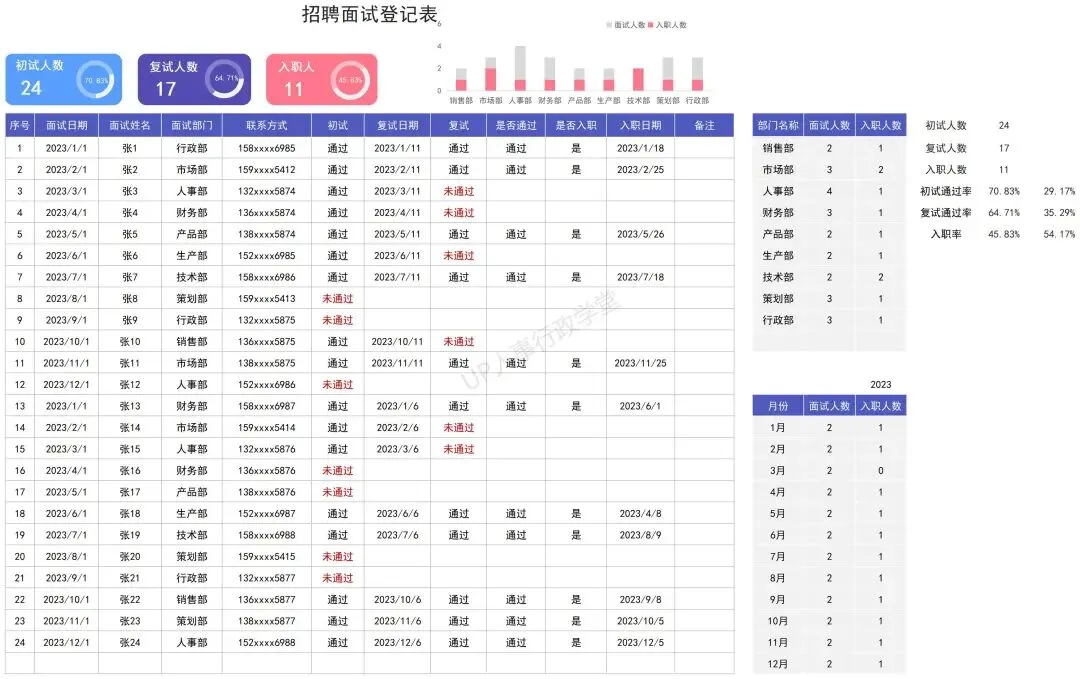1080x679 pixels.
Task: Click the 招聘面试登记表 title
Action: pyautogui.click(x=370, y=14)
